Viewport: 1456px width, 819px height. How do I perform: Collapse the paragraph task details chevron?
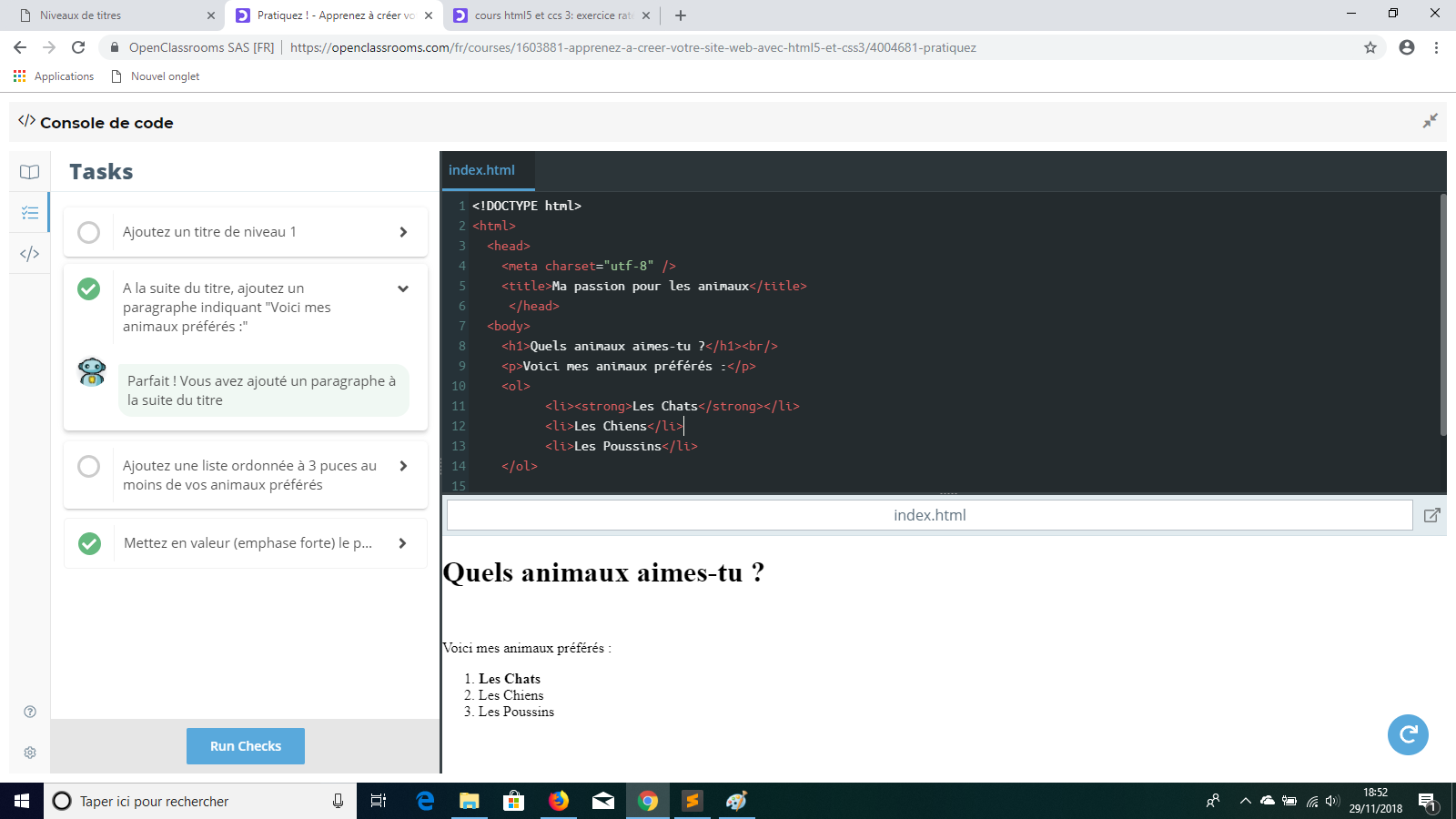click(402, 288)
